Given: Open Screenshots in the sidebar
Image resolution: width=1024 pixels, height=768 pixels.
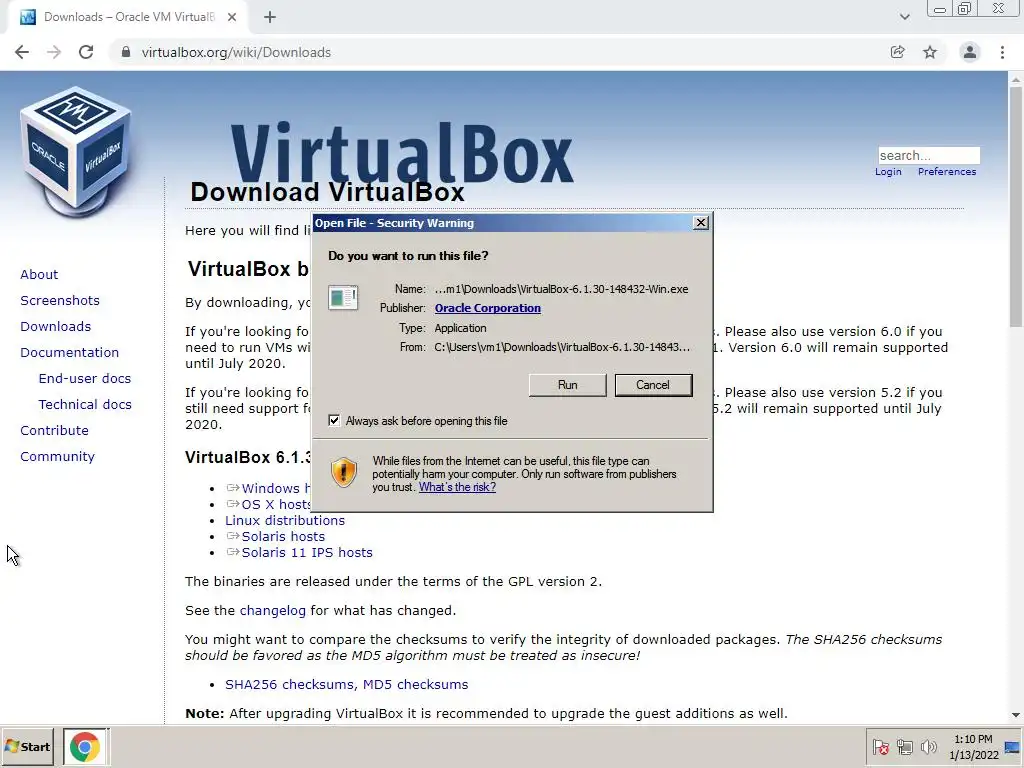Looking at the screenshot, I should pos(60,300).
